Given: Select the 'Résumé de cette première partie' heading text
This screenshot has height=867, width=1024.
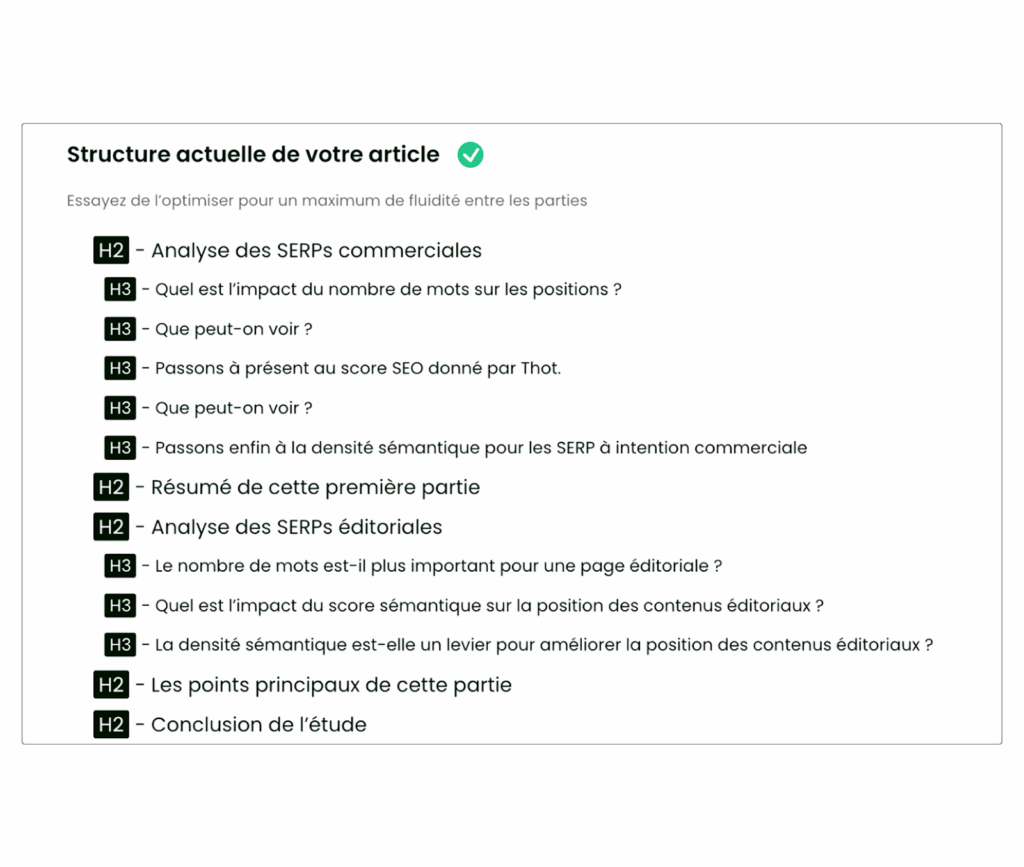Looking at the screenshot, I should [x=315, y=488].
